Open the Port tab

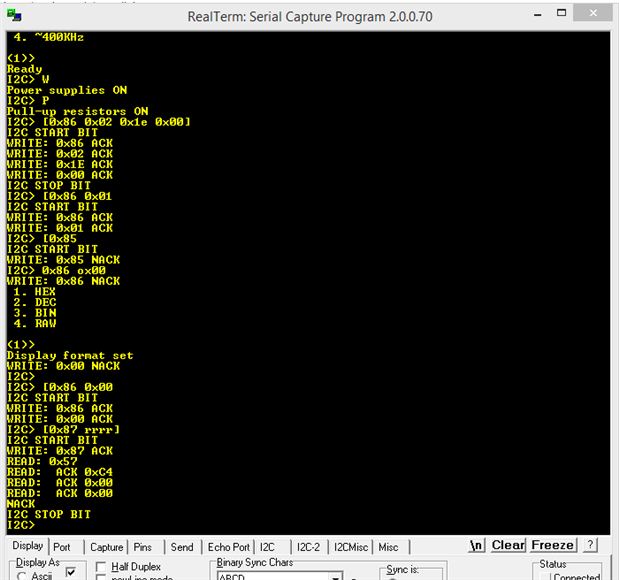pyautogui.click(x=62, y=547)
